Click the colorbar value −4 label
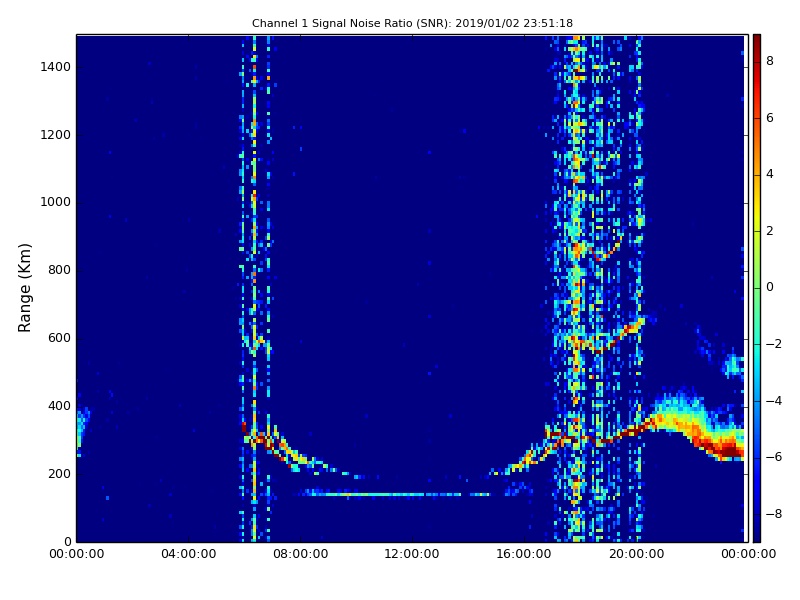Image resolution: width=800 pixels, height=600 pixels. tap(774, 401)
